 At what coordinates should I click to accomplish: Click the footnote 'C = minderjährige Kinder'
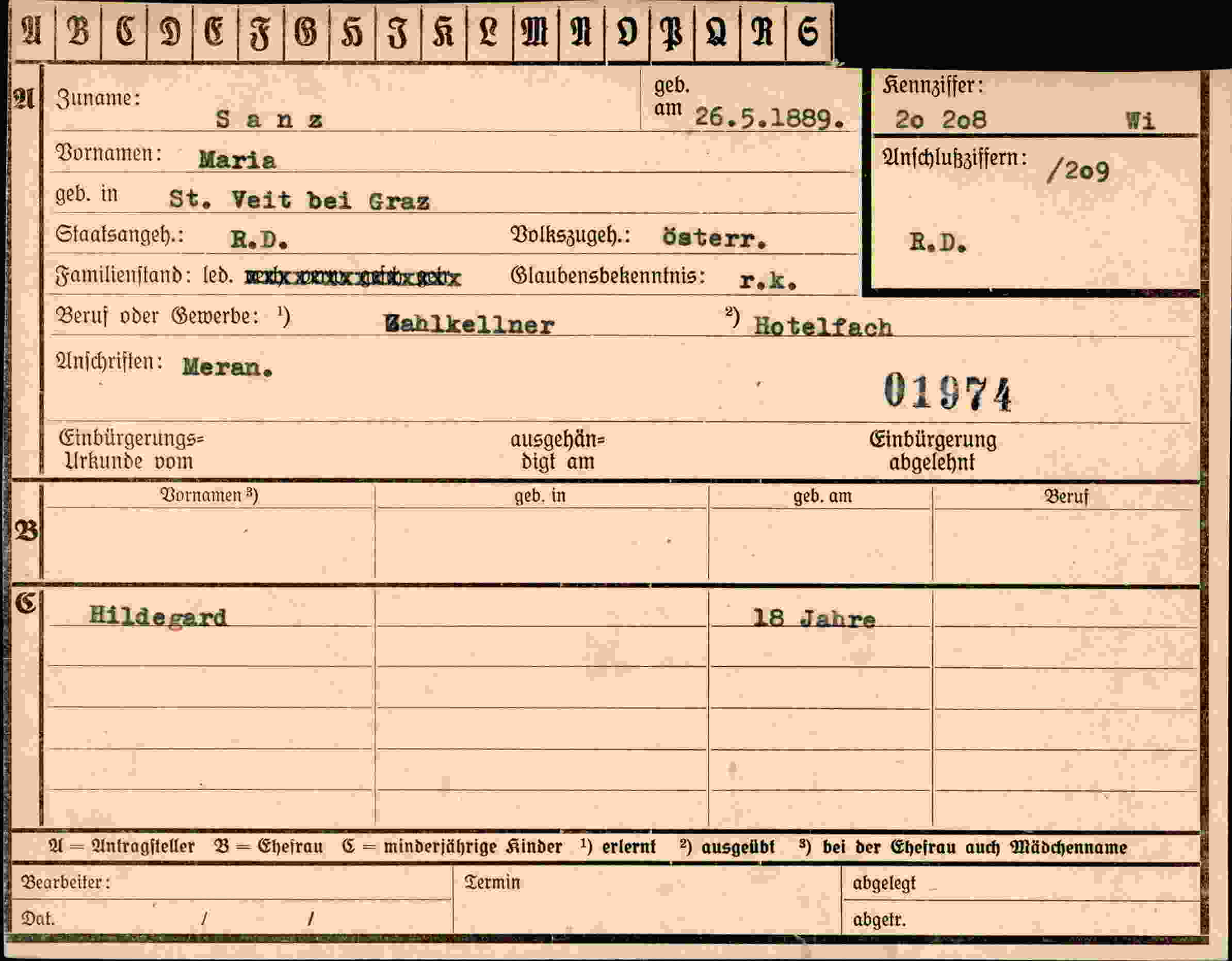pyautogui.click(x=452, y=847)
